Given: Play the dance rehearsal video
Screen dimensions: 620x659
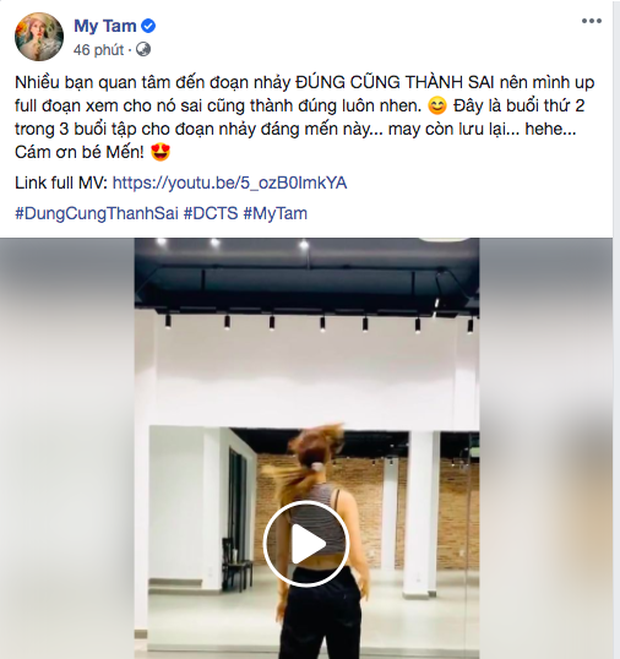Looking at the screenshot, I should click(306, 543).
